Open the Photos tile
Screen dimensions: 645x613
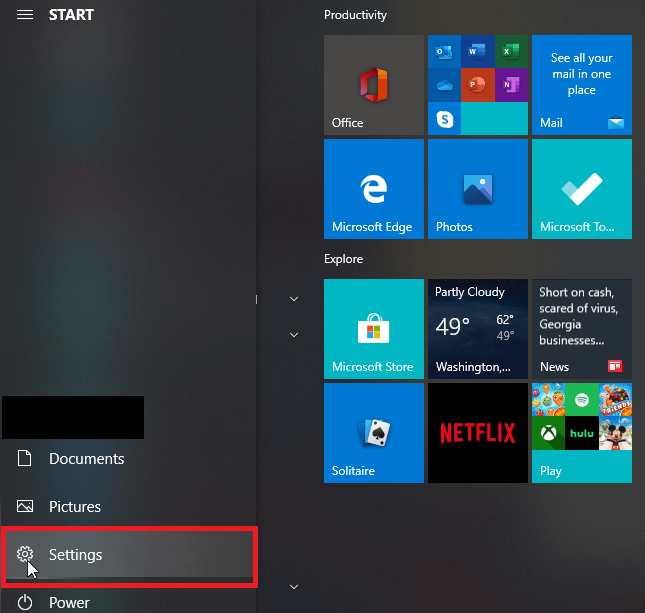point(478,189)
